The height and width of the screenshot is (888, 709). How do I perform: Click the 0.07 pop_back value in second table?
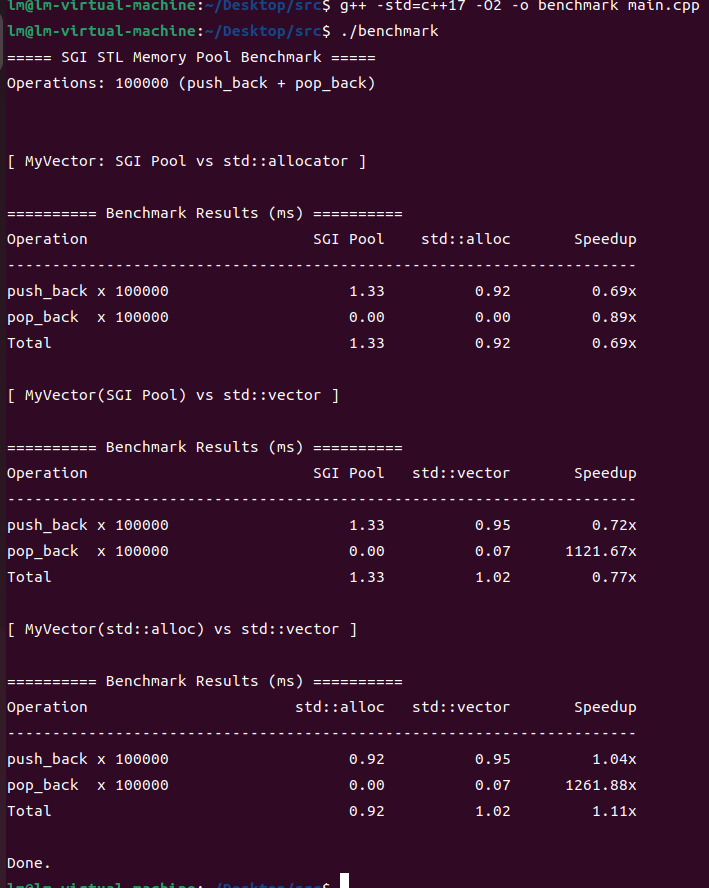click(x=493, y=551)
